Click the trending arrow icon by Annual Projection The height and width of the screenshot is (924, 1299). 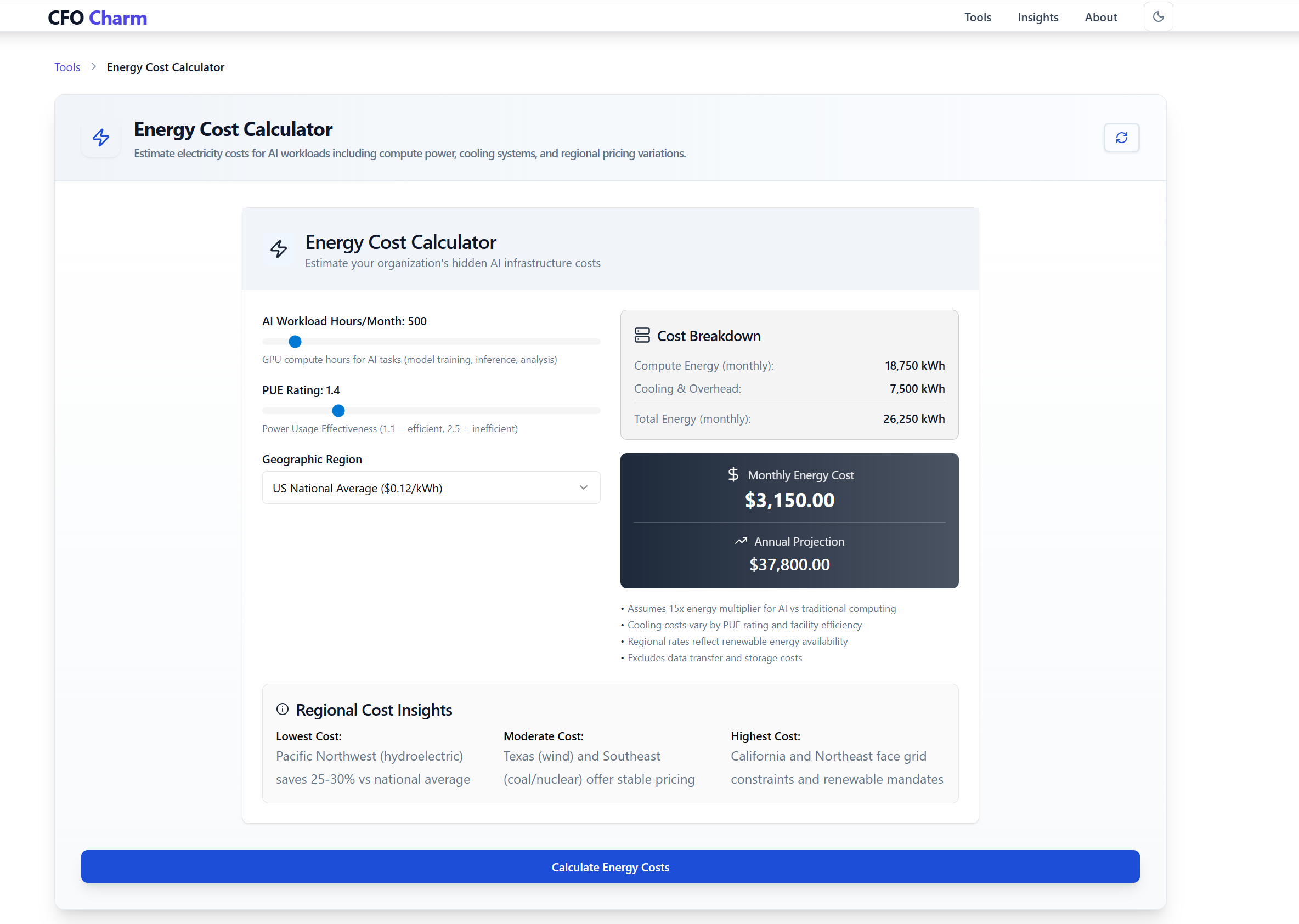pos(740,541)
